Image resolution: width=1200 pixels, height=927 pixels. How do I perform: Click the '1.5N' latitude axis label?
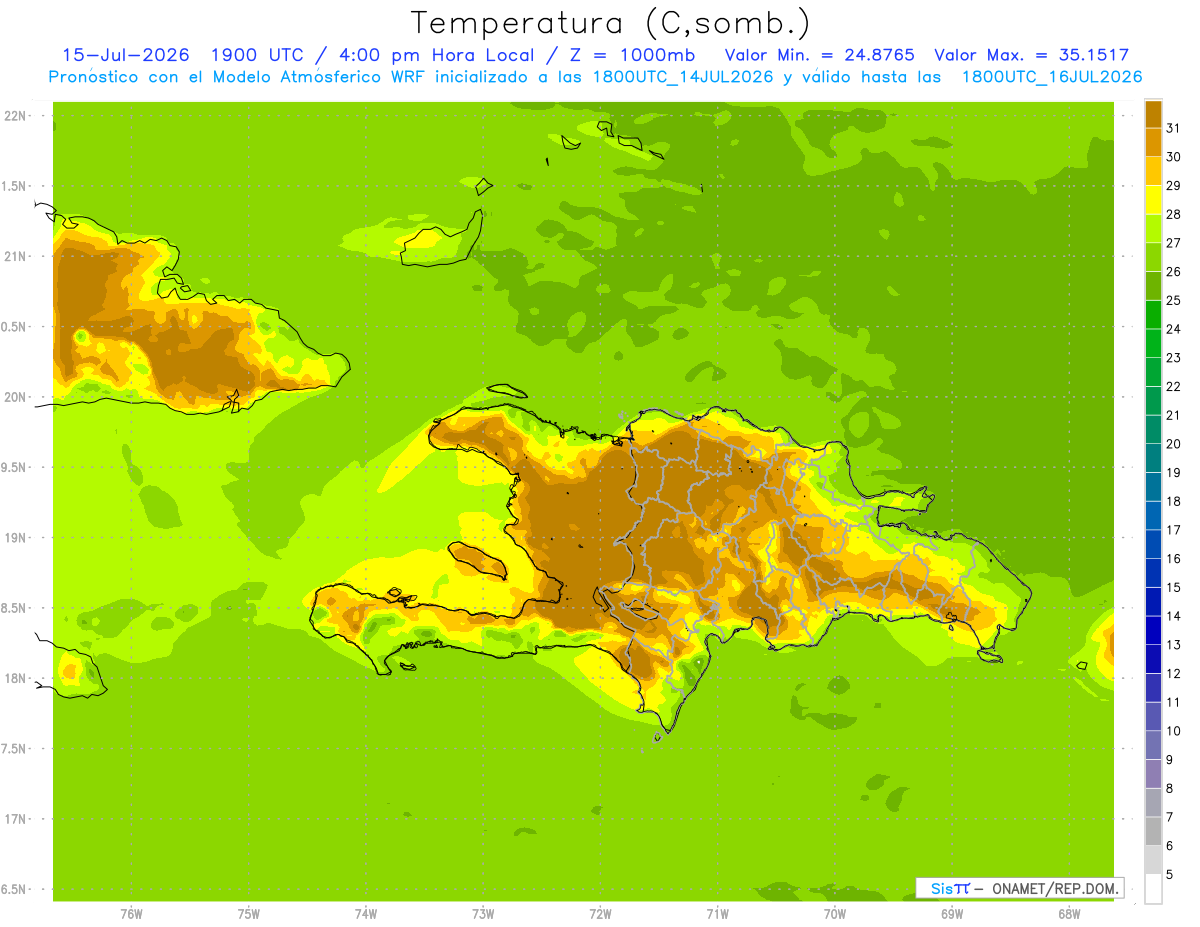(x=15, y=186)
